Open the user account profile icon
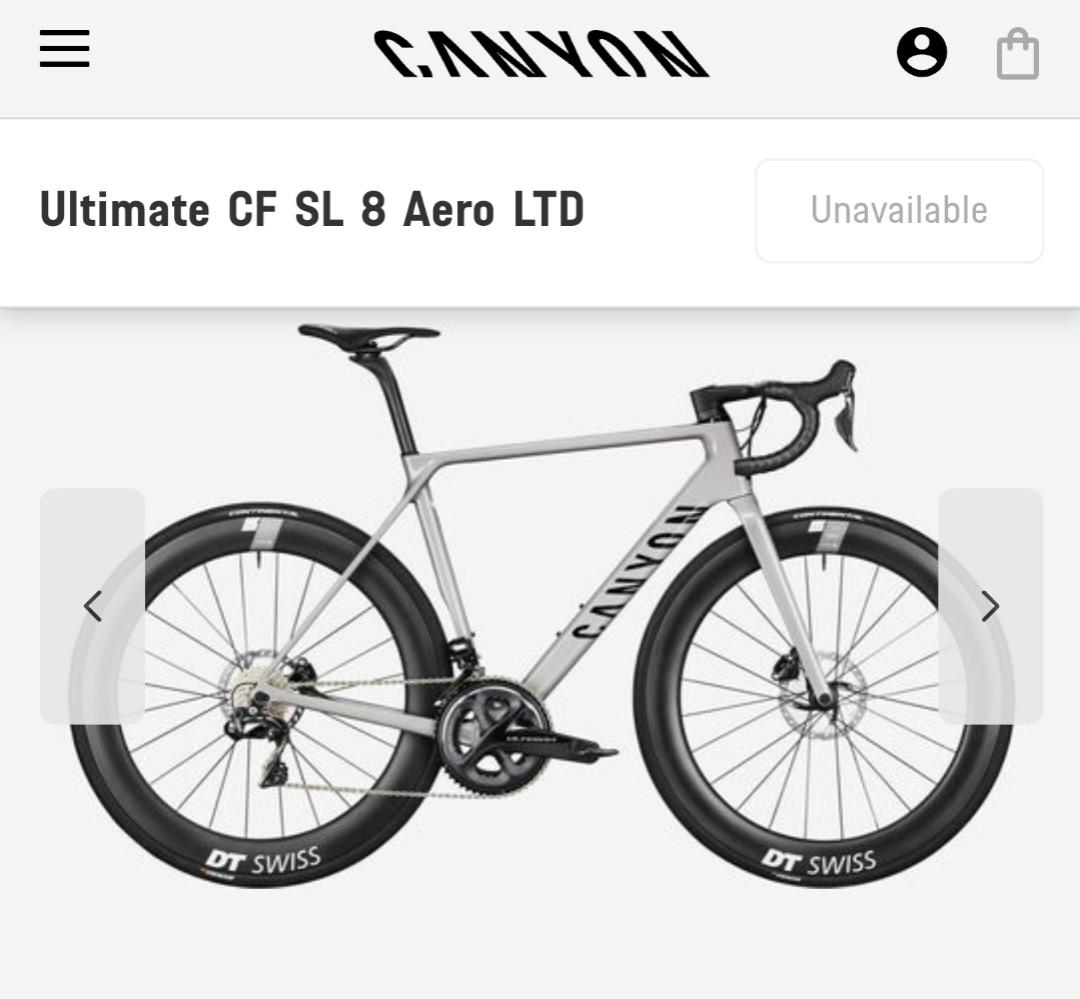1080x999 pixels. point(922,52)
